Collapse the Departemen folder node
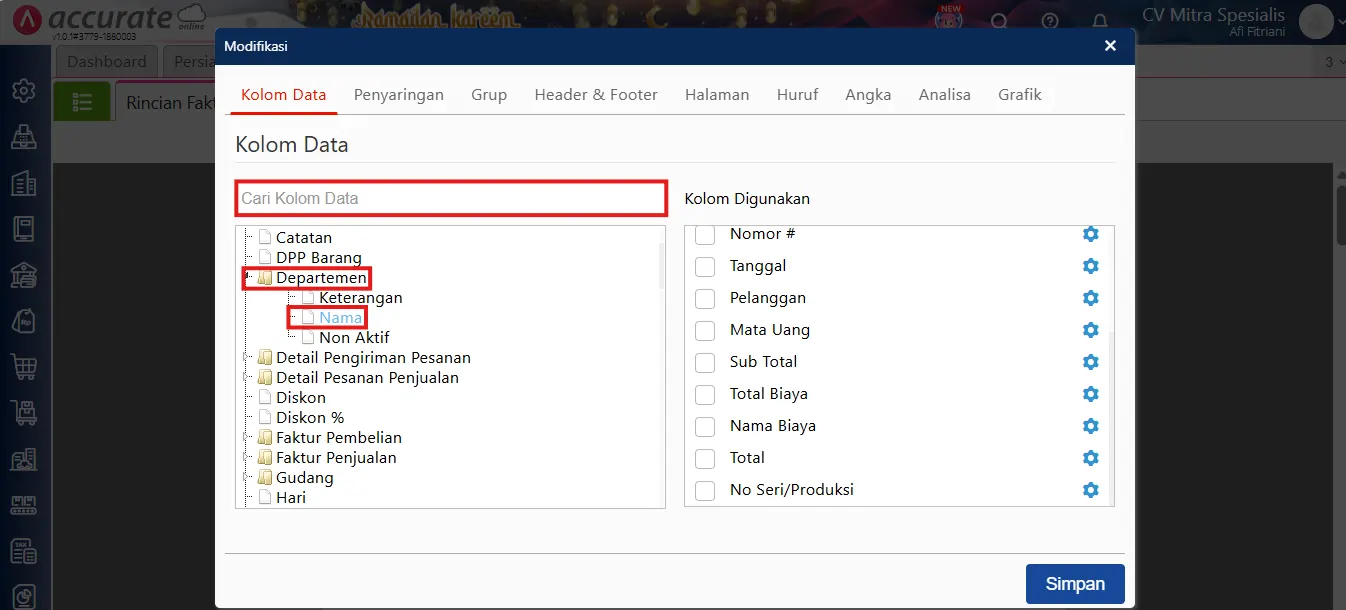This screenshot has width=1346, height=610. pyautogui.click(x=246, y=278)
